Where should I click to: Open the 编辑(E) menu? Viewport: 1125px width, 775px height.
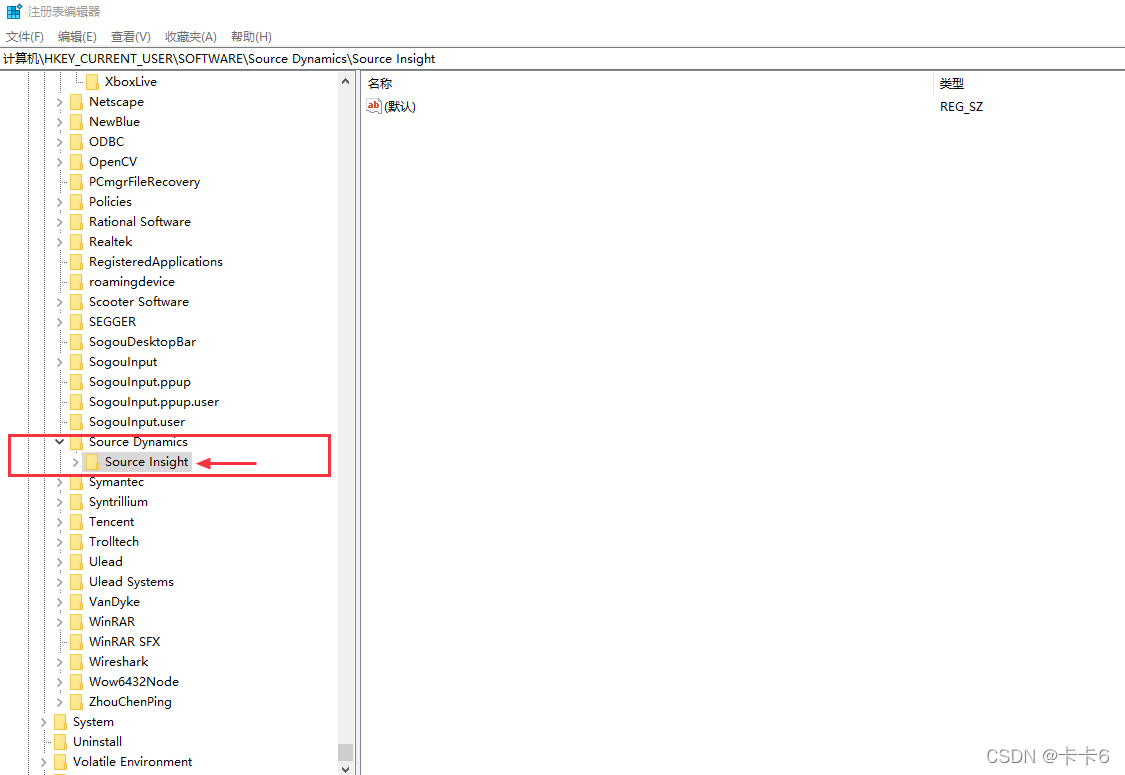tap(77, 37)
